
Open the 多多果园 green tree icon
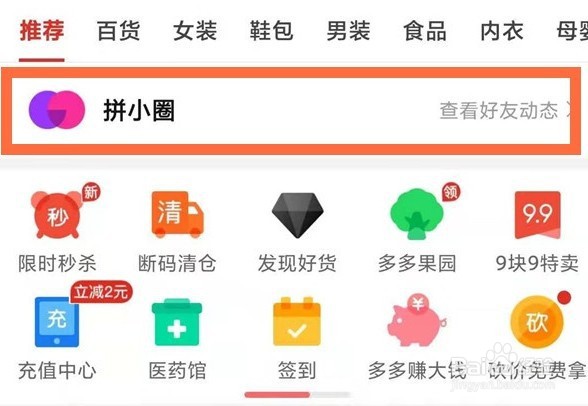tap(417, 214)
